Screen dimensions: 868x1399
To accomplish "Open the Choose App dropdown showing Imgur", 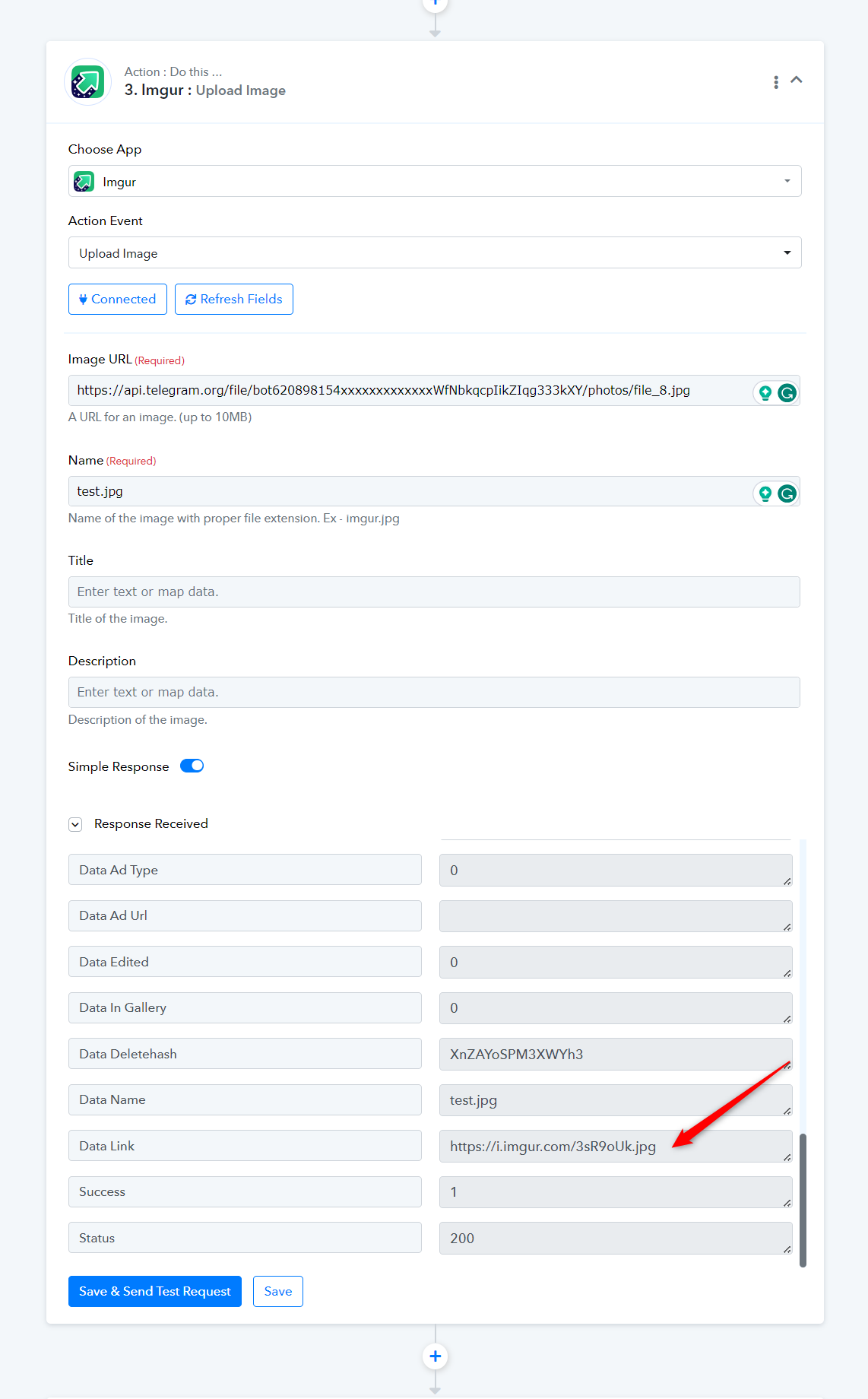I will click(x=435, y=181).
